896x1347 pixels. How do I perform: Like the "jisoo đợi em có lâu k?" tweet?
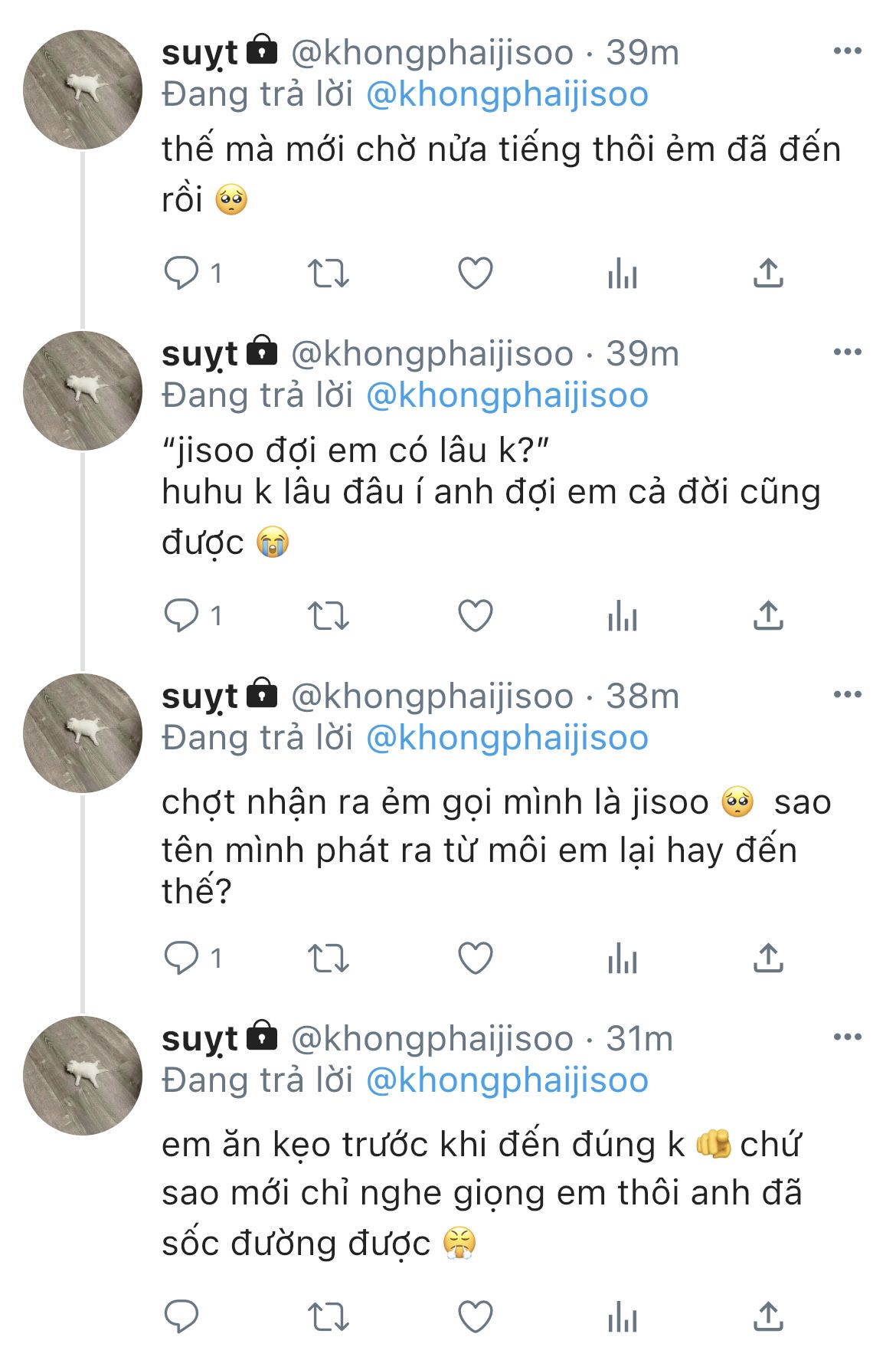[475, 616]
